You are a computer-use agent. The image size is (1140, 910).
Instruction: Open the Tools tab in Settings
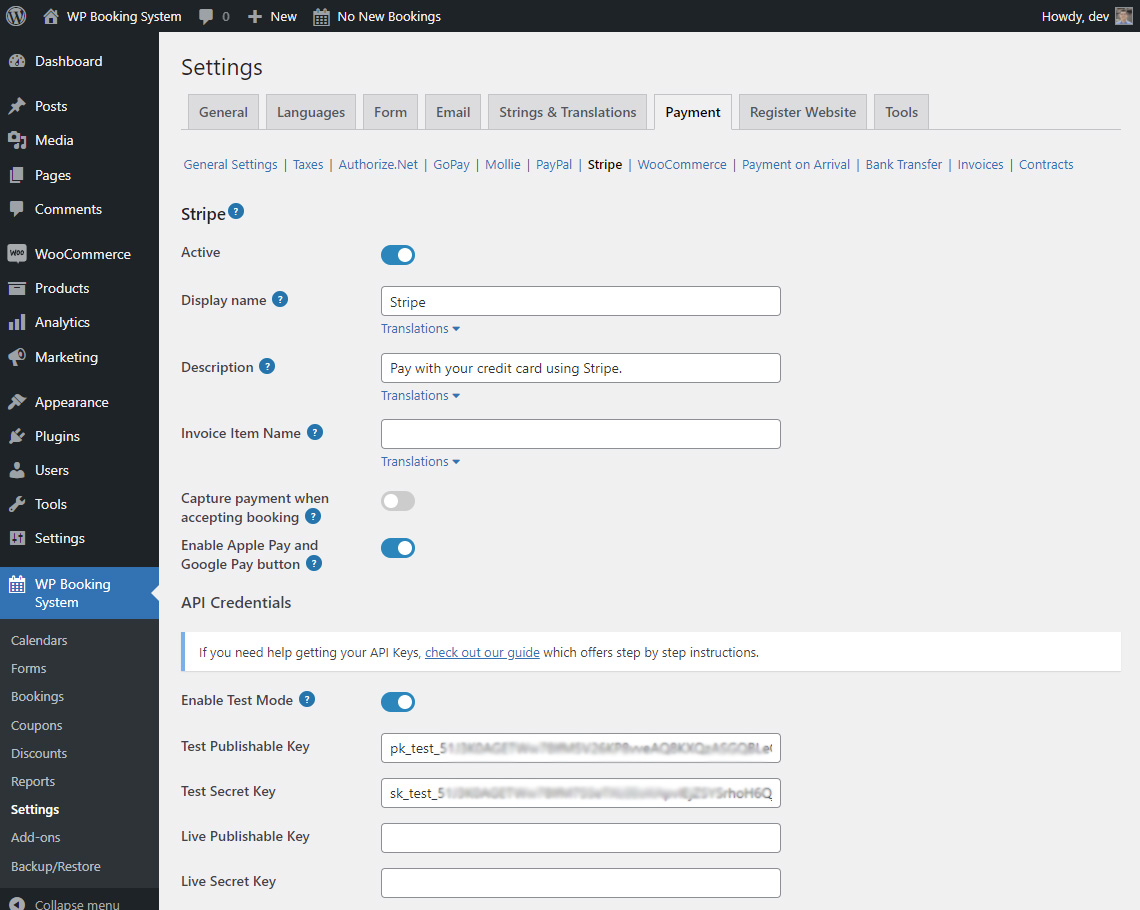(x=902, y=112)
